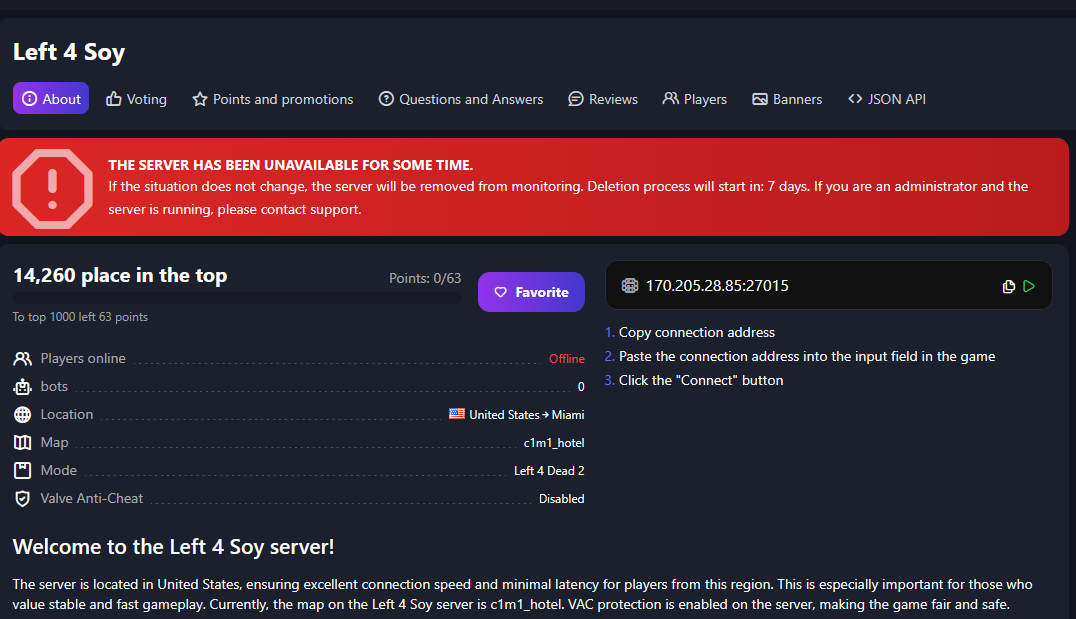Screen dimensions: 1076x619
Task: Click the Location globe icon
Action: [23, 415]
